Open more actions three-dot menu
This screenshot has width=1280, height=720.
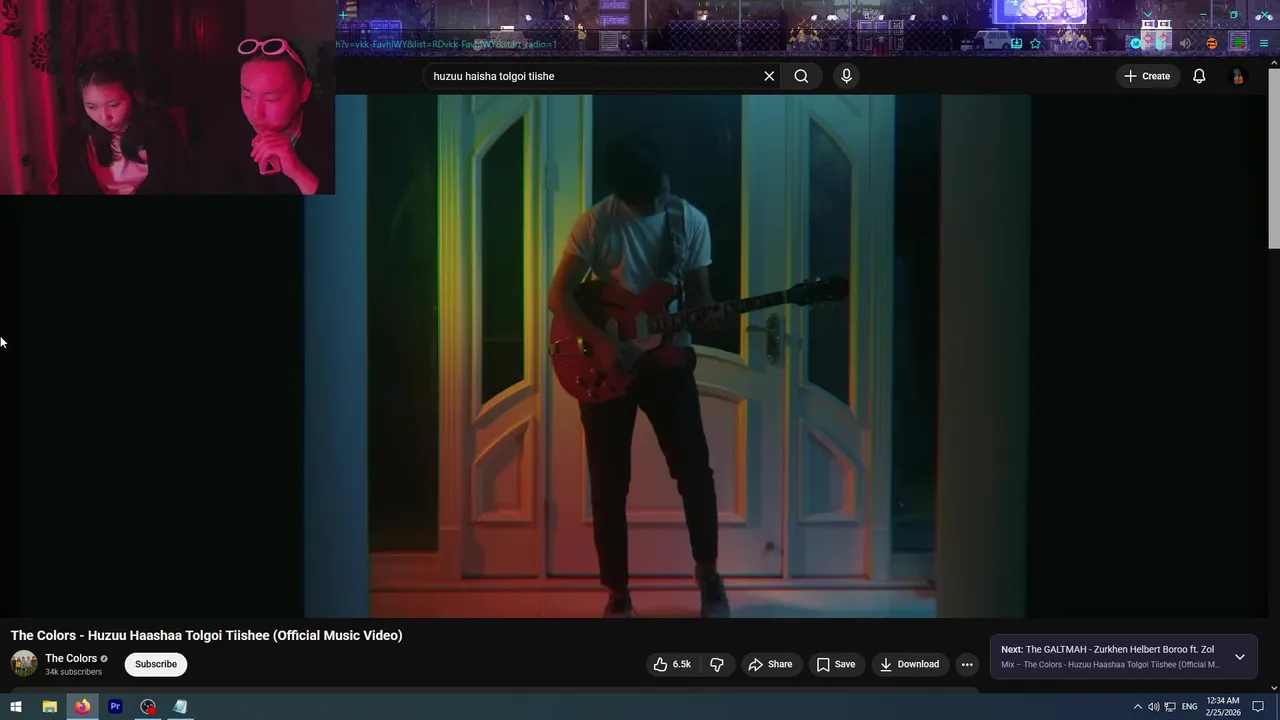pos(967,664)
